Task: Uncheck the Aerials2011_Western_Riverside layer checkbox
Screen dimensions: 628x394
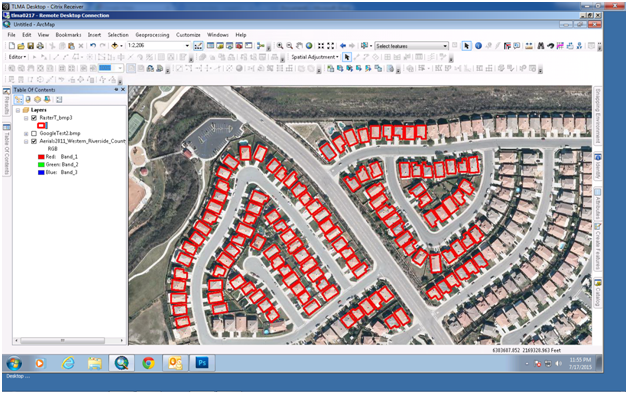Action: coord(34,141)
